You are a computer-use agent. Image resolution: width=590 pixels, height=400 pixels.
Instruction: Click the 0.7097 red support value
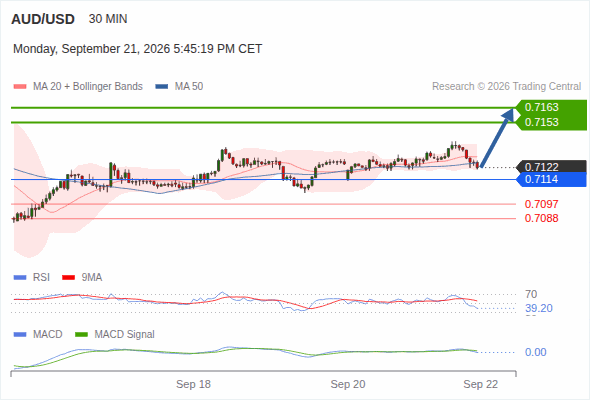(x=541, y=204)
